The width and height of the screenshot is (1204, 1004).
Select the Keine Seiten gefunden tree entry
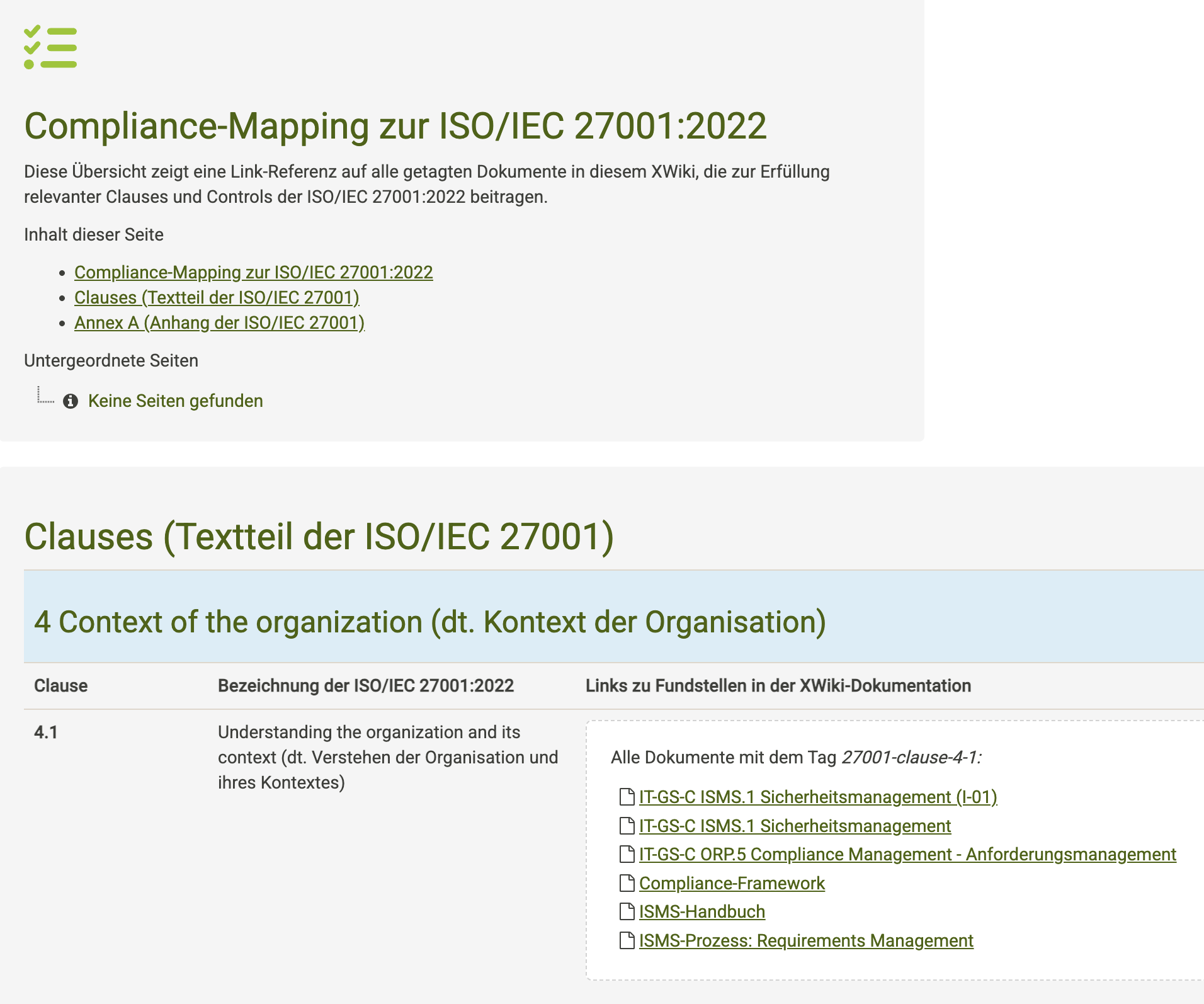pyautogui.click(x=175, y=401)
